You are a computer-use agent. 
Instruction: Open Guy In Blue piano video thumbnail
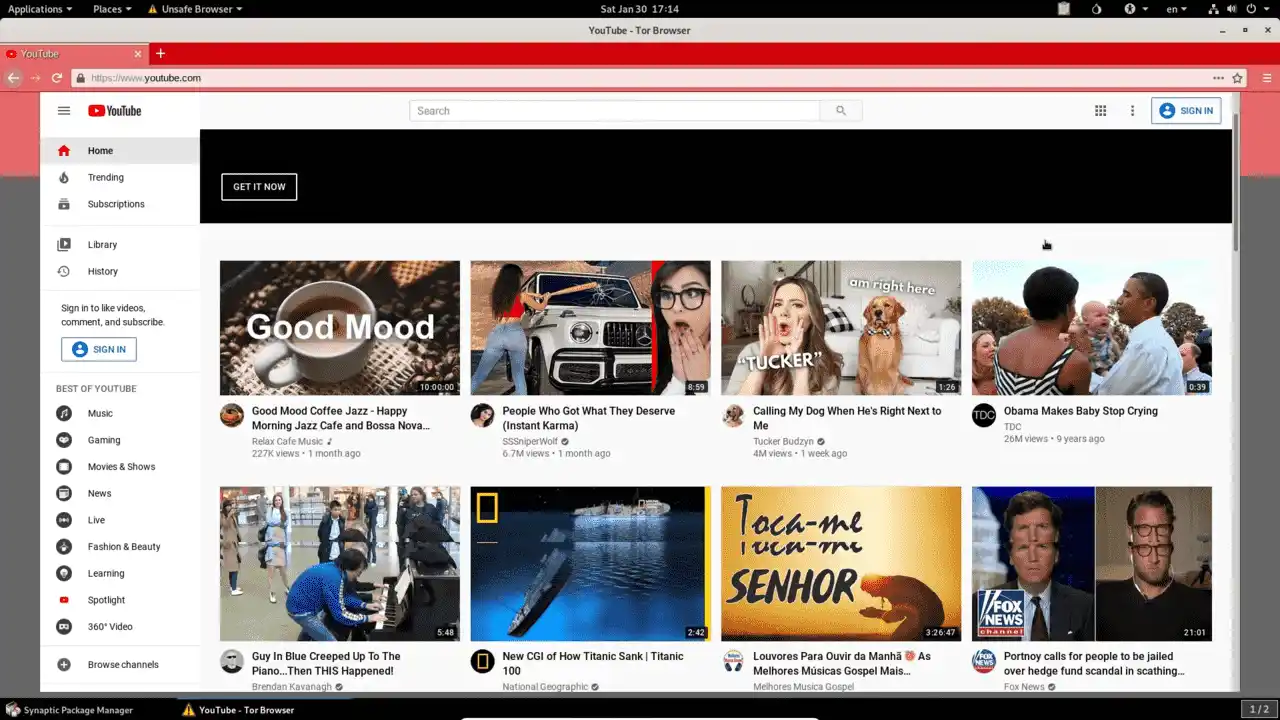pyautogui.click(x=340, y=564)
